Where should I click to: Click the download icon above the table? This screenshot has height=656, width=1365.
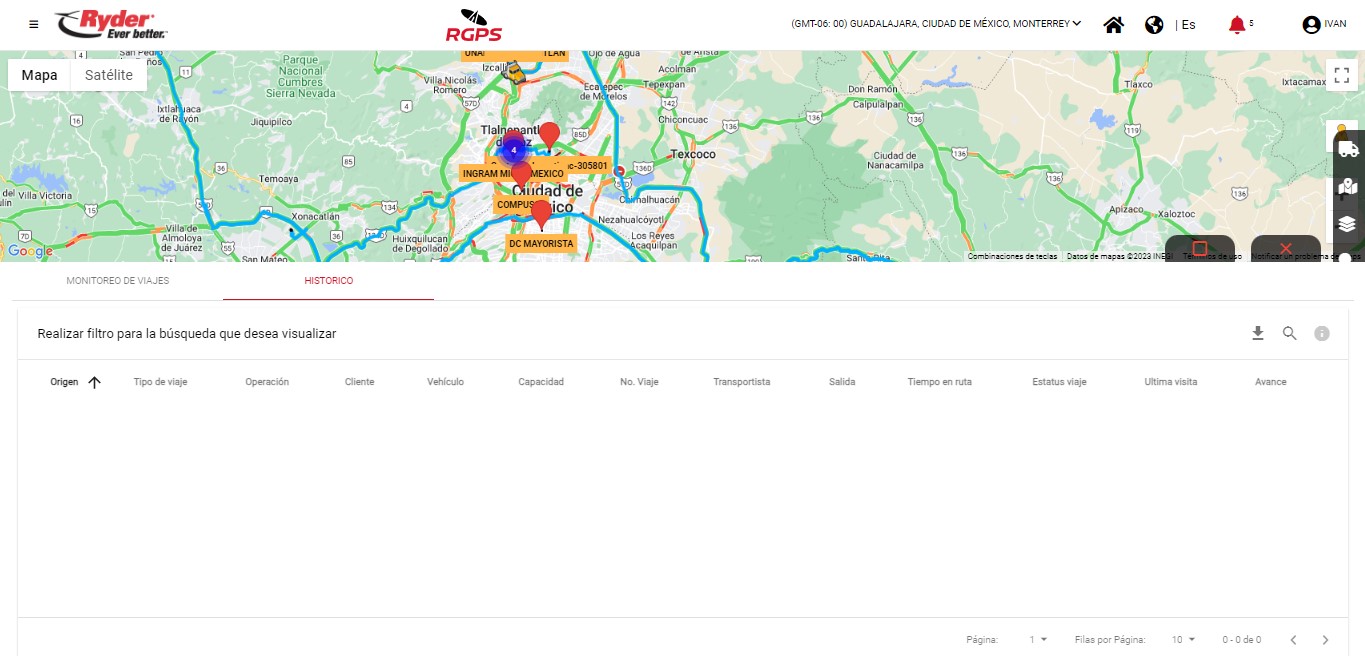pyautogui.click(x=1258, y=333)
